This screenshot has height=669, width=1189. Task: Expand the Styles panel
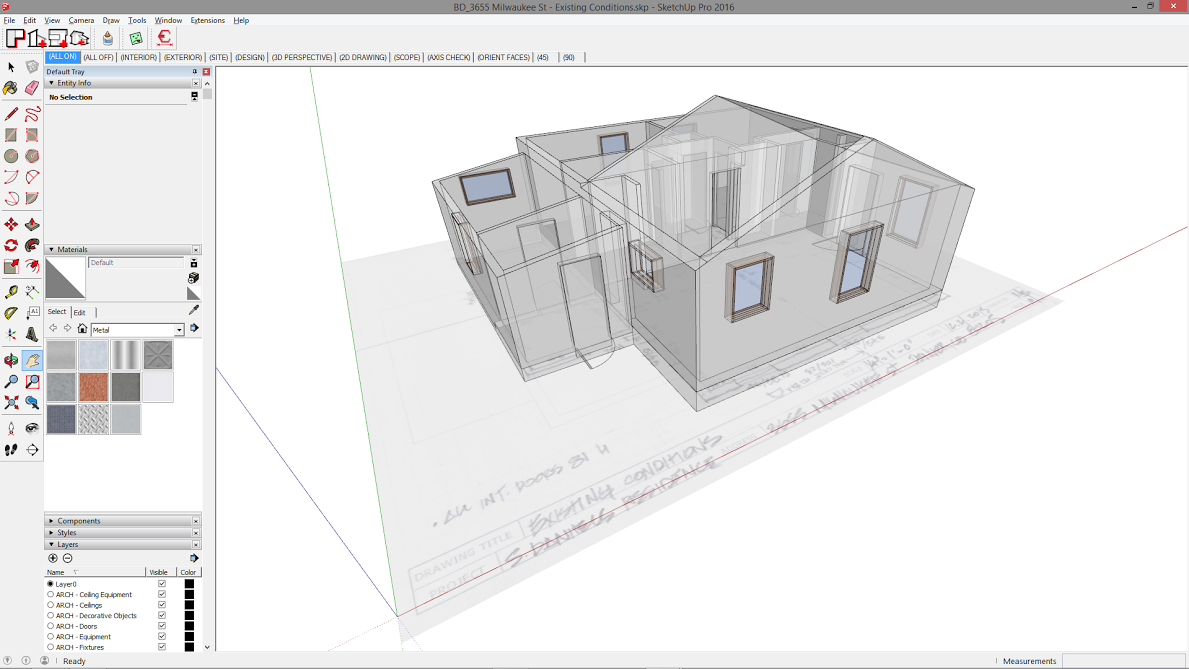(x=52, y=532)
